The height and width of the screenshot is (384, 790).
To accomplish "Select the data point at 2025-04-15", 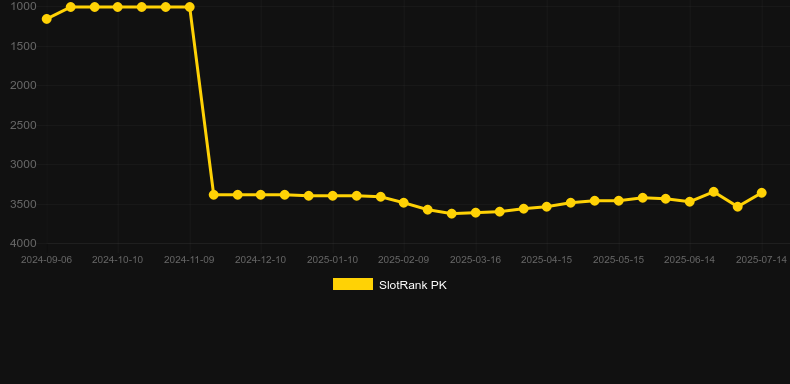I will coord(547,207).
